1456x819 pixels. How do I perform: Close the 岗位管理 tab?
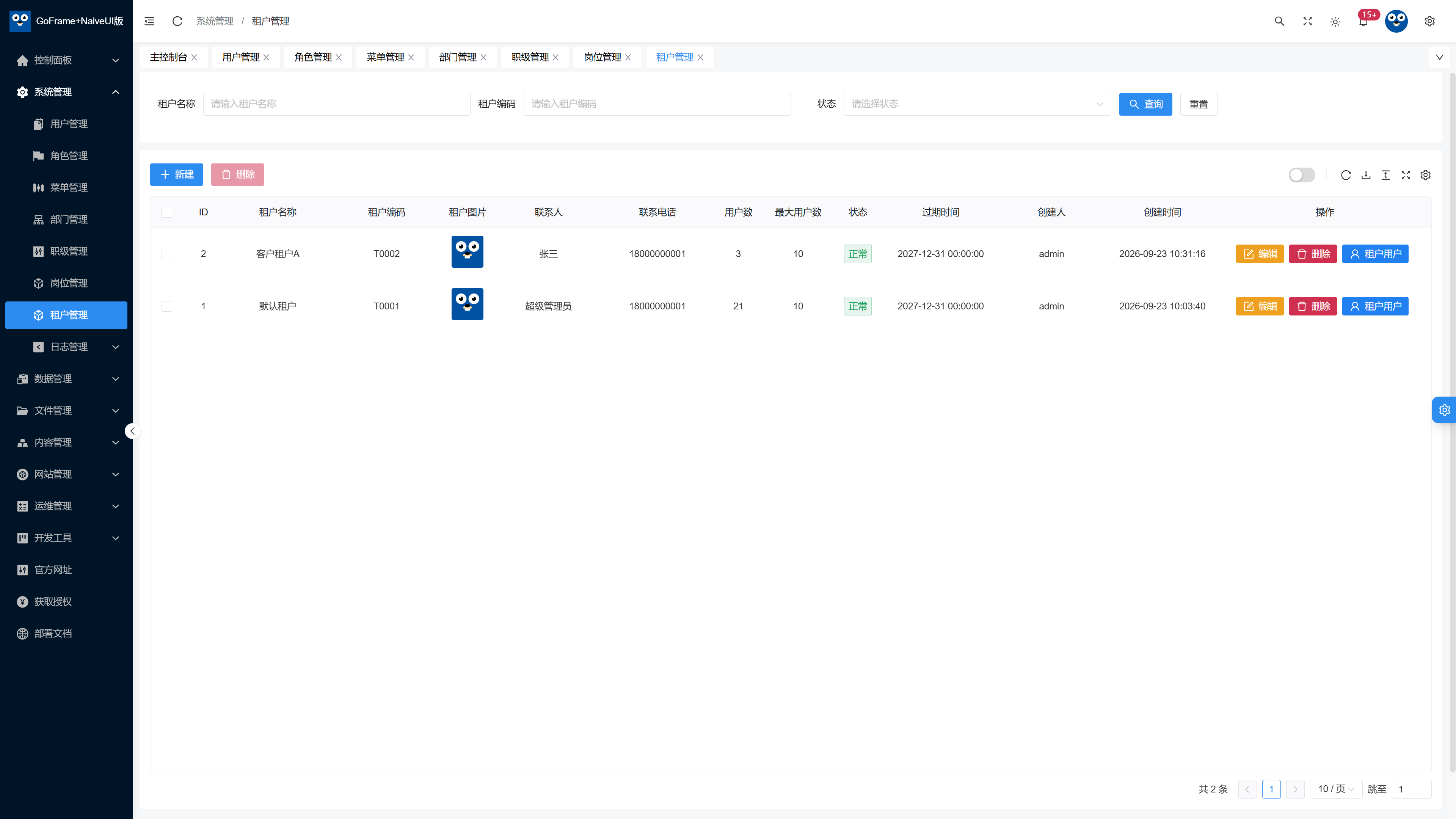pyautogui.click(x=628, y=58)
